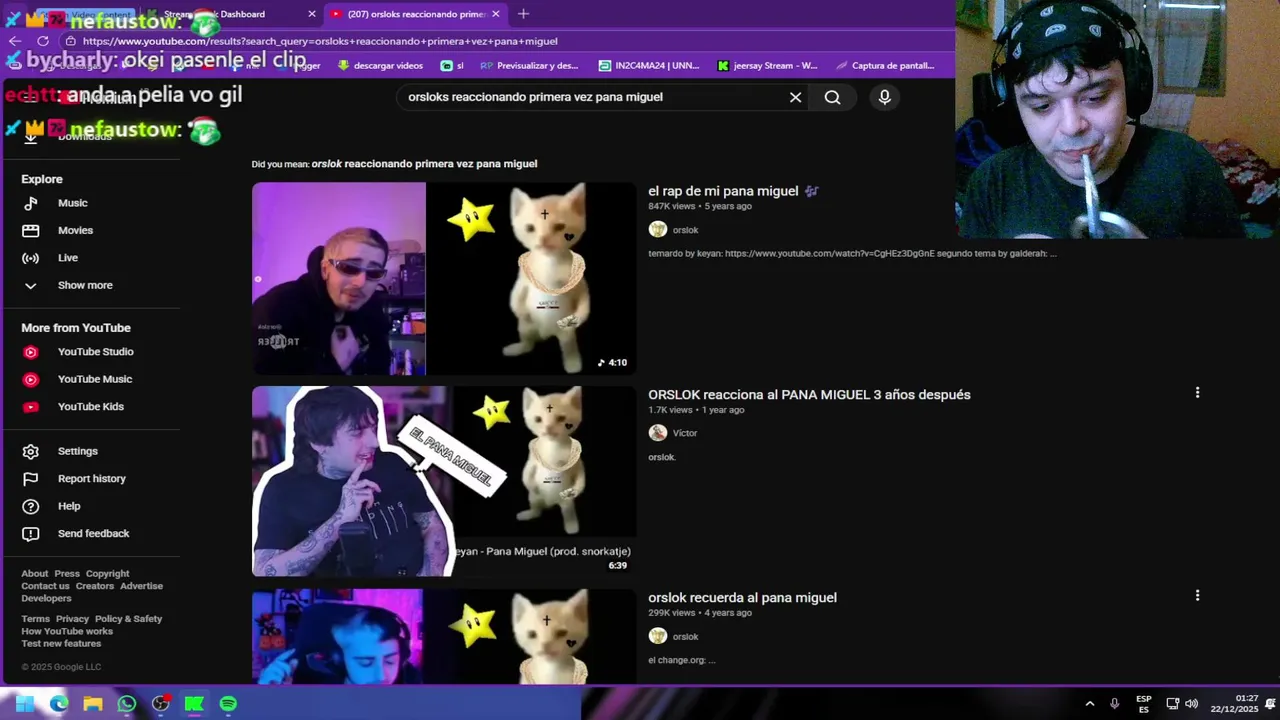Close the YouTube orsloks tab
Screen dimensions: 1280x720
click(495, 14)
